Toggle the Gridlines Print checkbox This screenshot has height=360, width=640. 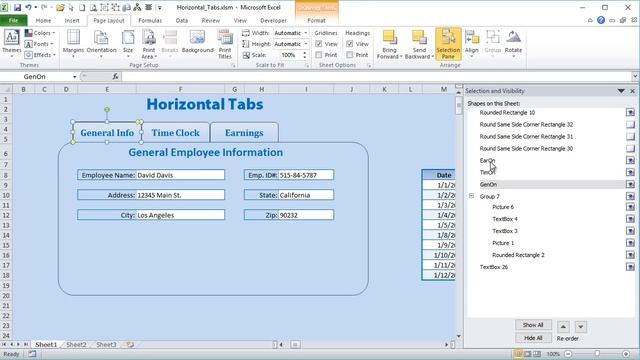coord(319,55)
